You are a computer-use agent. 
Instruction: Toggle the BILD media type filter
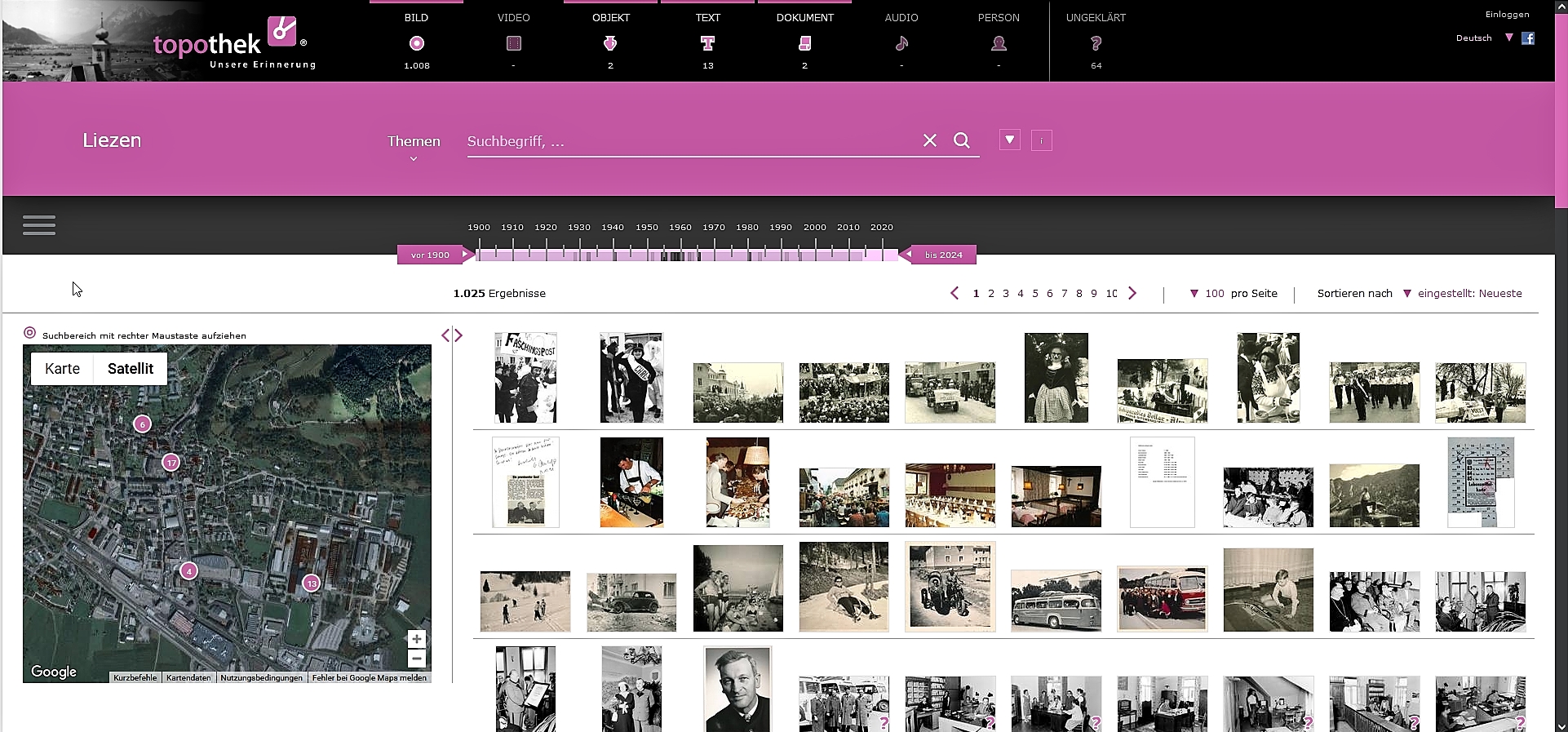point(416,42)
